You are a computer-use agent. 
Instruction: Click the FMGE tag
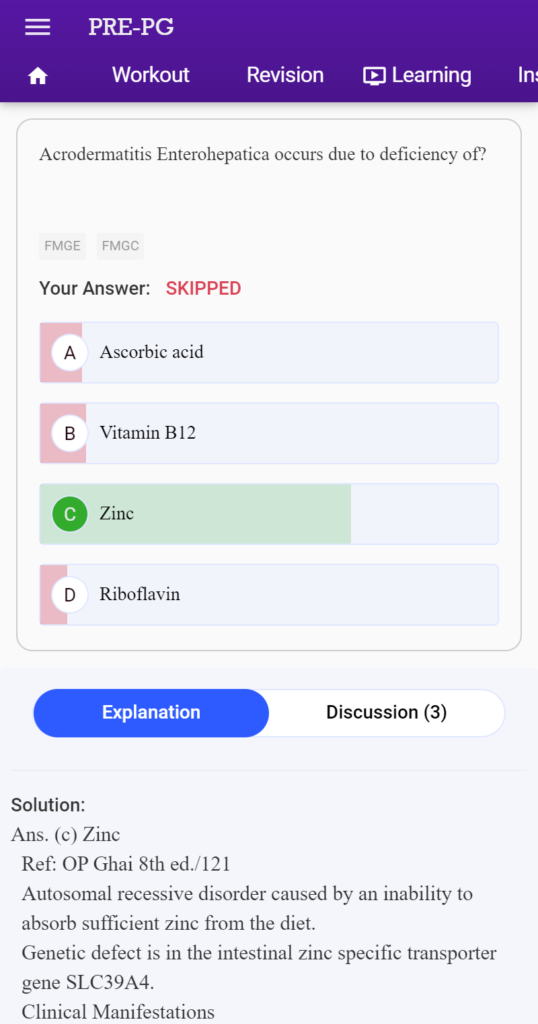(63, 246)
